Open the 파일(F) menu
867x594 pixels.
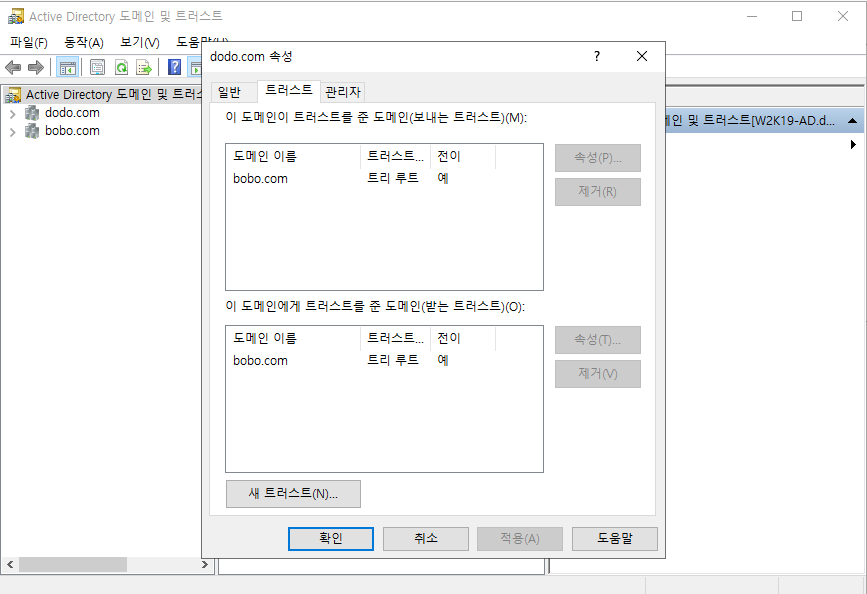[x=29, y=43]
